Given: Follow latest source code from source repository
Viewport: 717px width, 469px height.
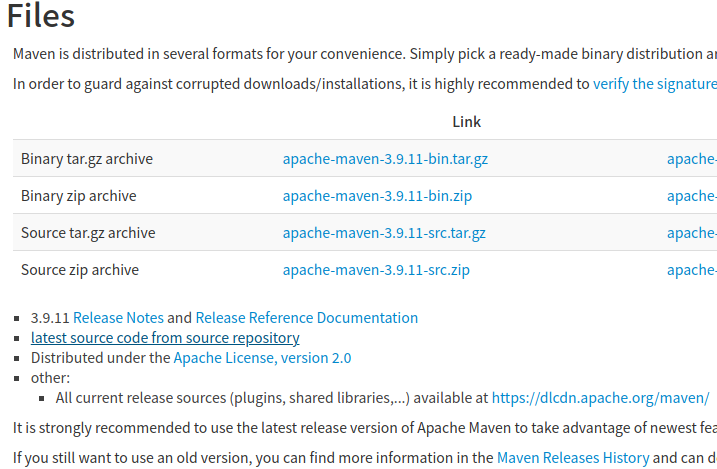Looking at the screenshot, I should pyautogui.click(x=165, y=338).
